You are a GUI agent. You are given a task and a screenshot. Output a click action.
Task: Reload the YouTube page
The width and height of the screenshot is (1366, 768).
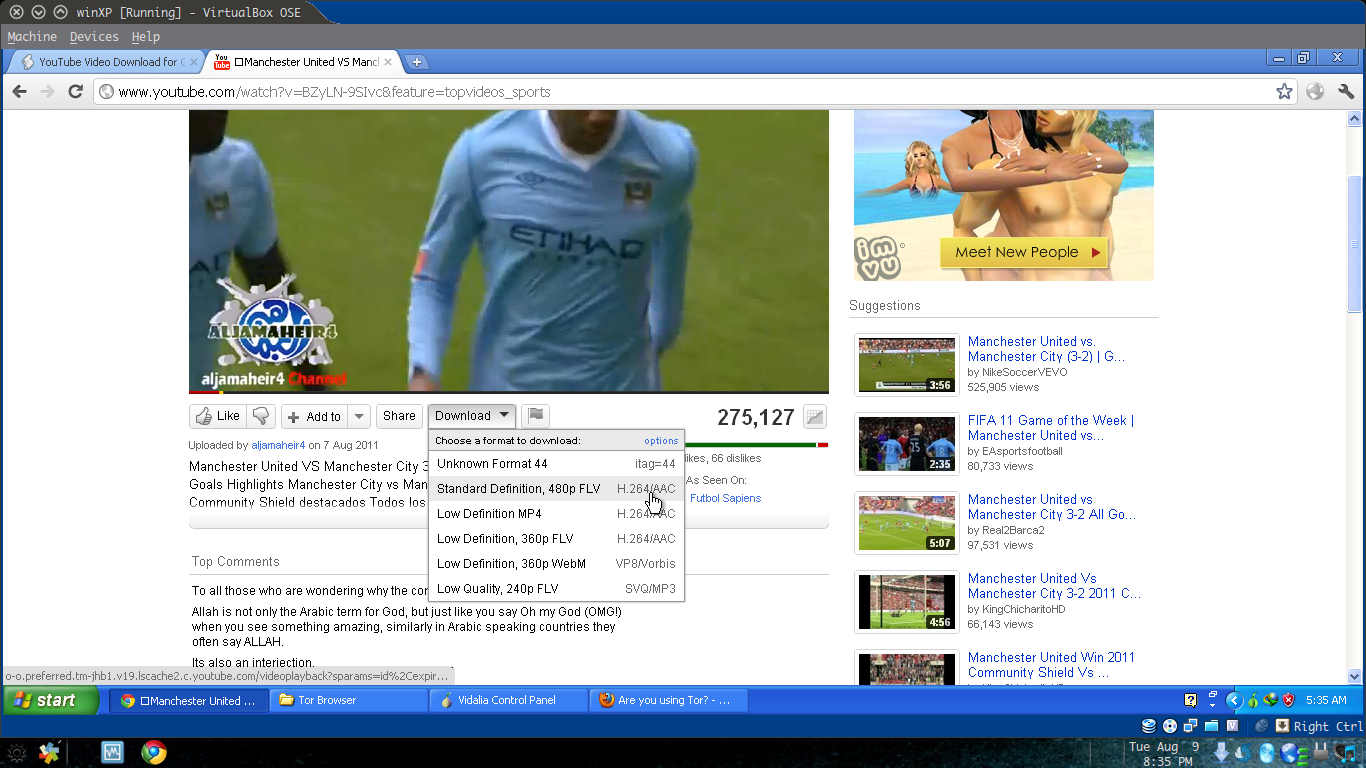75,91
